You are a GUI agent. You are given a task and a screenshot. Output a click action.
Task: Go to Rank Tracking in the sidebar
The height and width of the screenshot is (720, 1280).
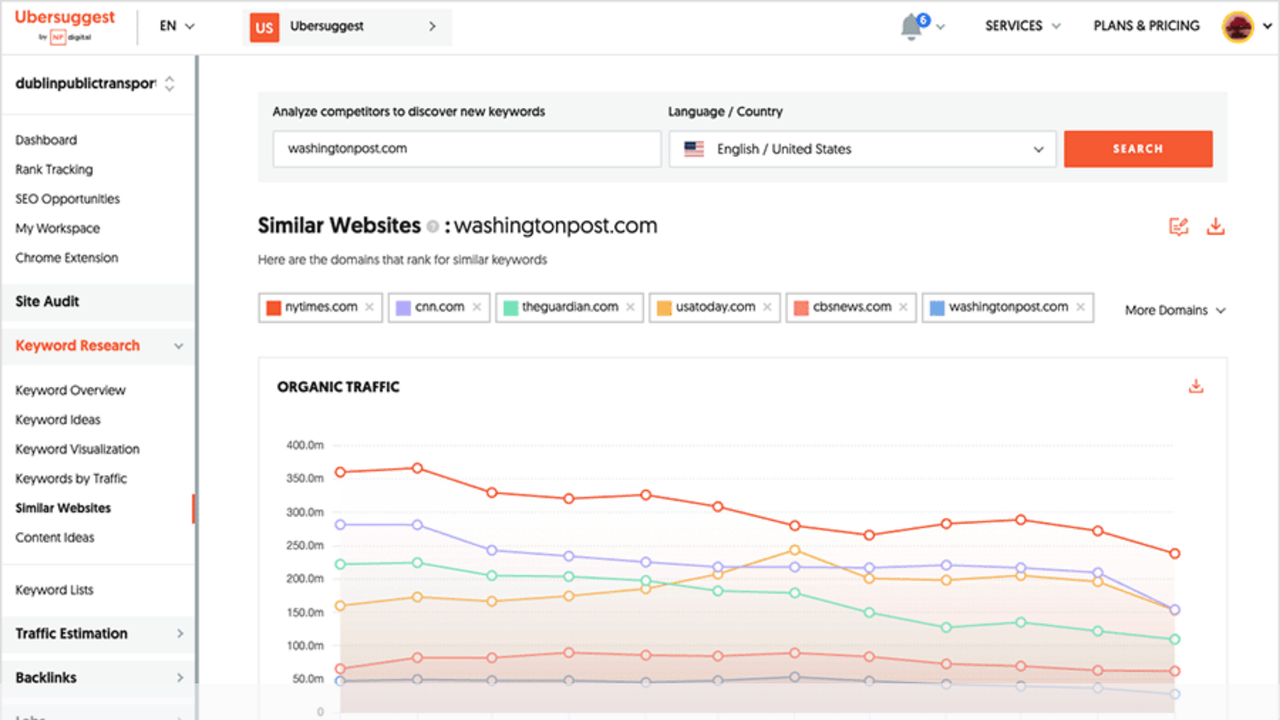coord(54,169)
